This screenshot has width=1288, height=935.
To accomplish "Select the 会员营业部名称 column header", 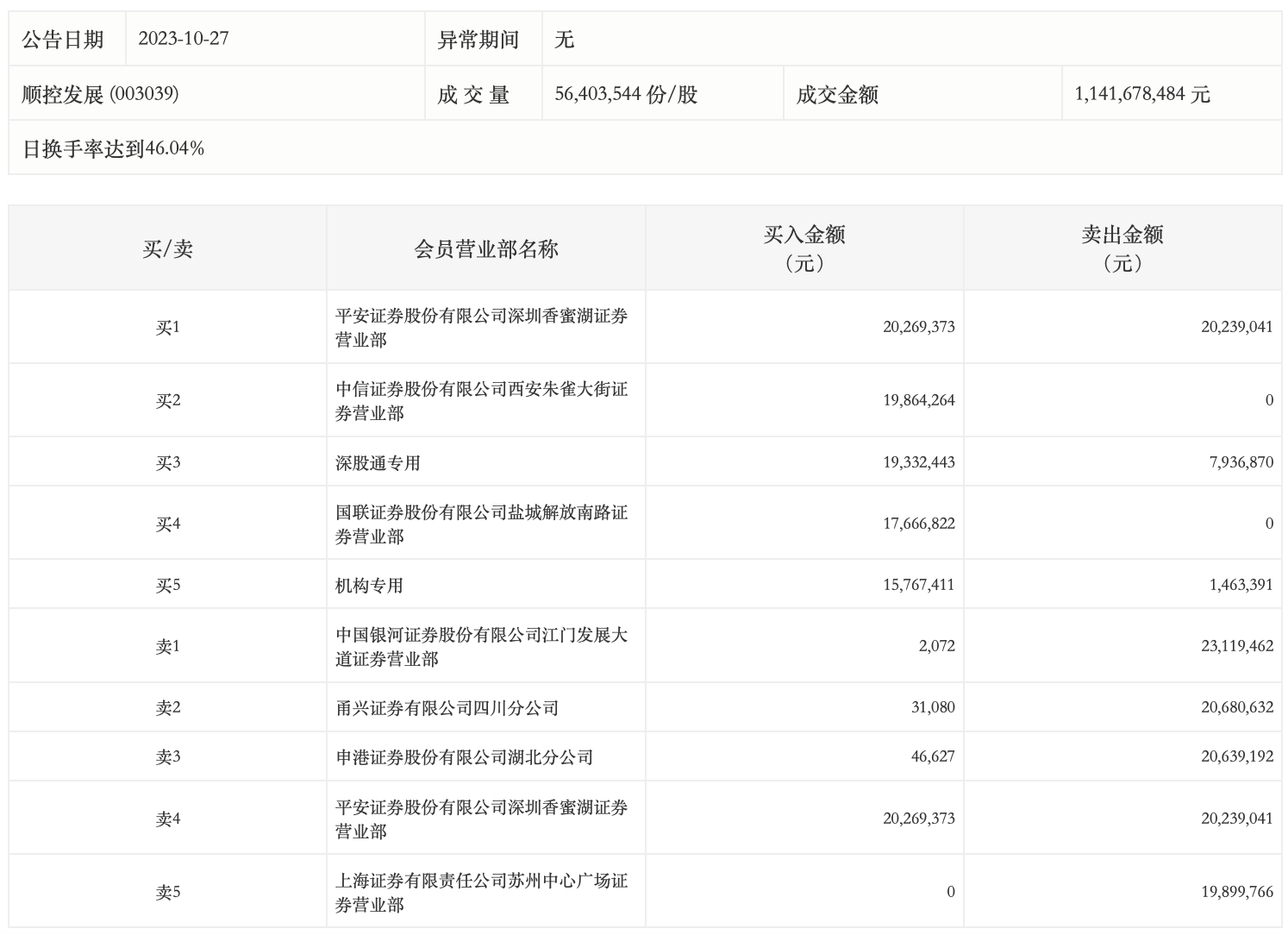I will click(x=486, y=249).
